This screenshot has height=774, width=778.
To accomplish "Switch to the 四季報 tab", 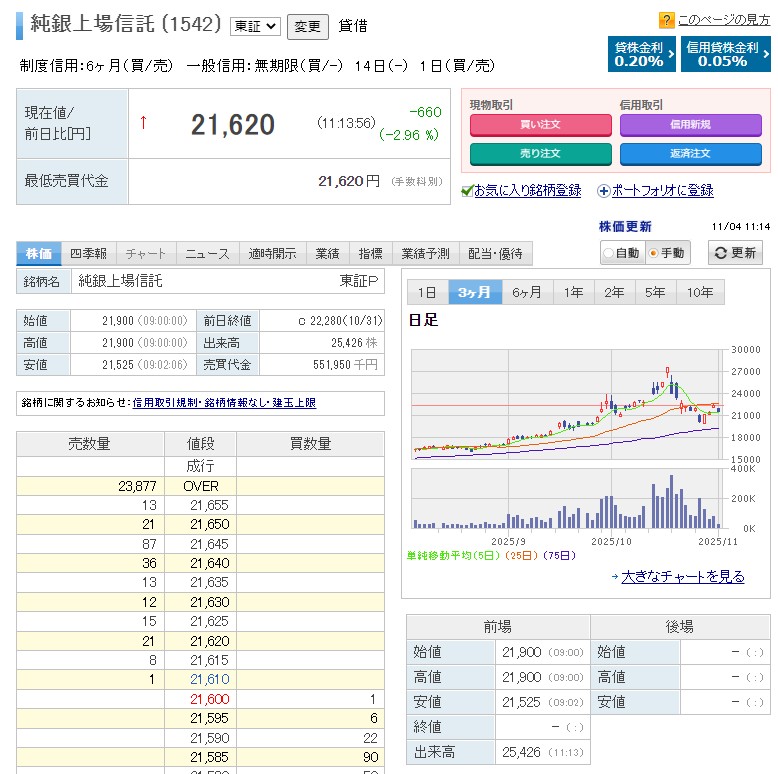I will pos(89,253).
